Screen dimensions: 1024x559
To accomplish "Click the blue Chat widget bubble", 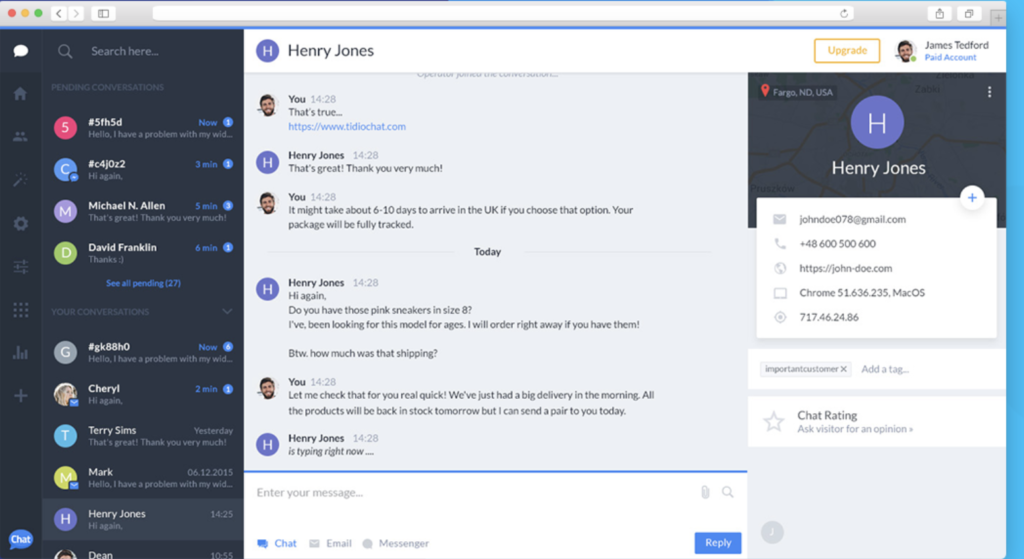I will click(20, 539).
